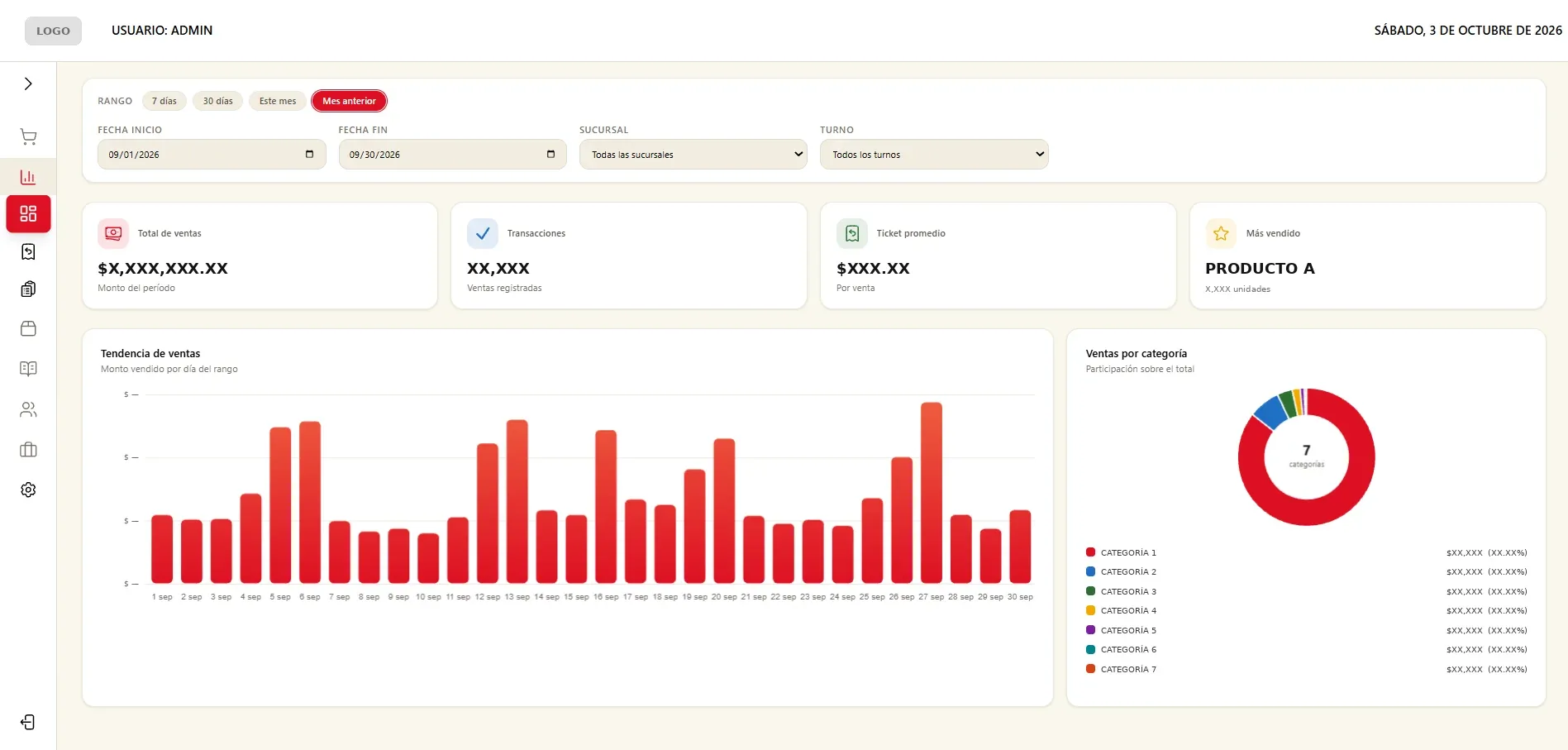Click the Ticket promedio card icon
Viewport: 1568px width, 750px height.
[x=852, y=234]
